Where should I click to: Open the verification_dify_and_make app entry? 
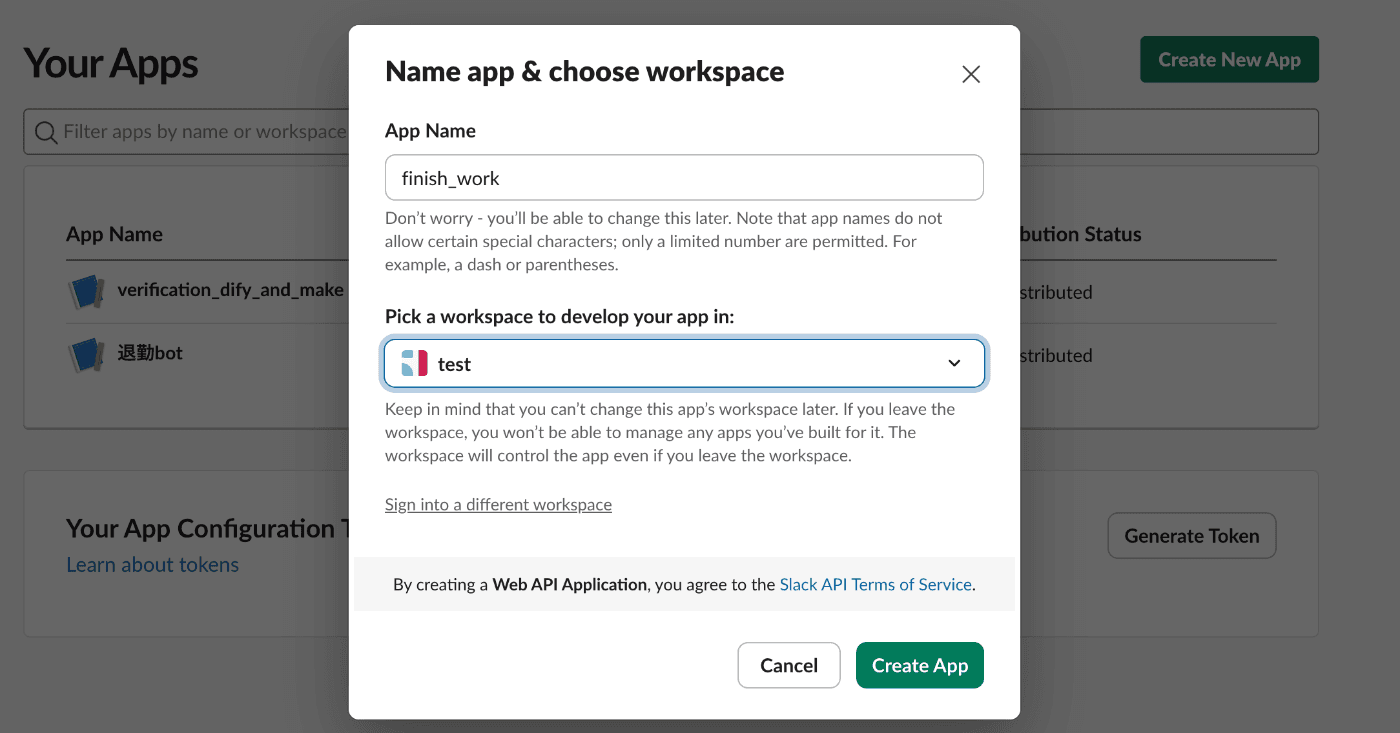(x=230, y=290)
